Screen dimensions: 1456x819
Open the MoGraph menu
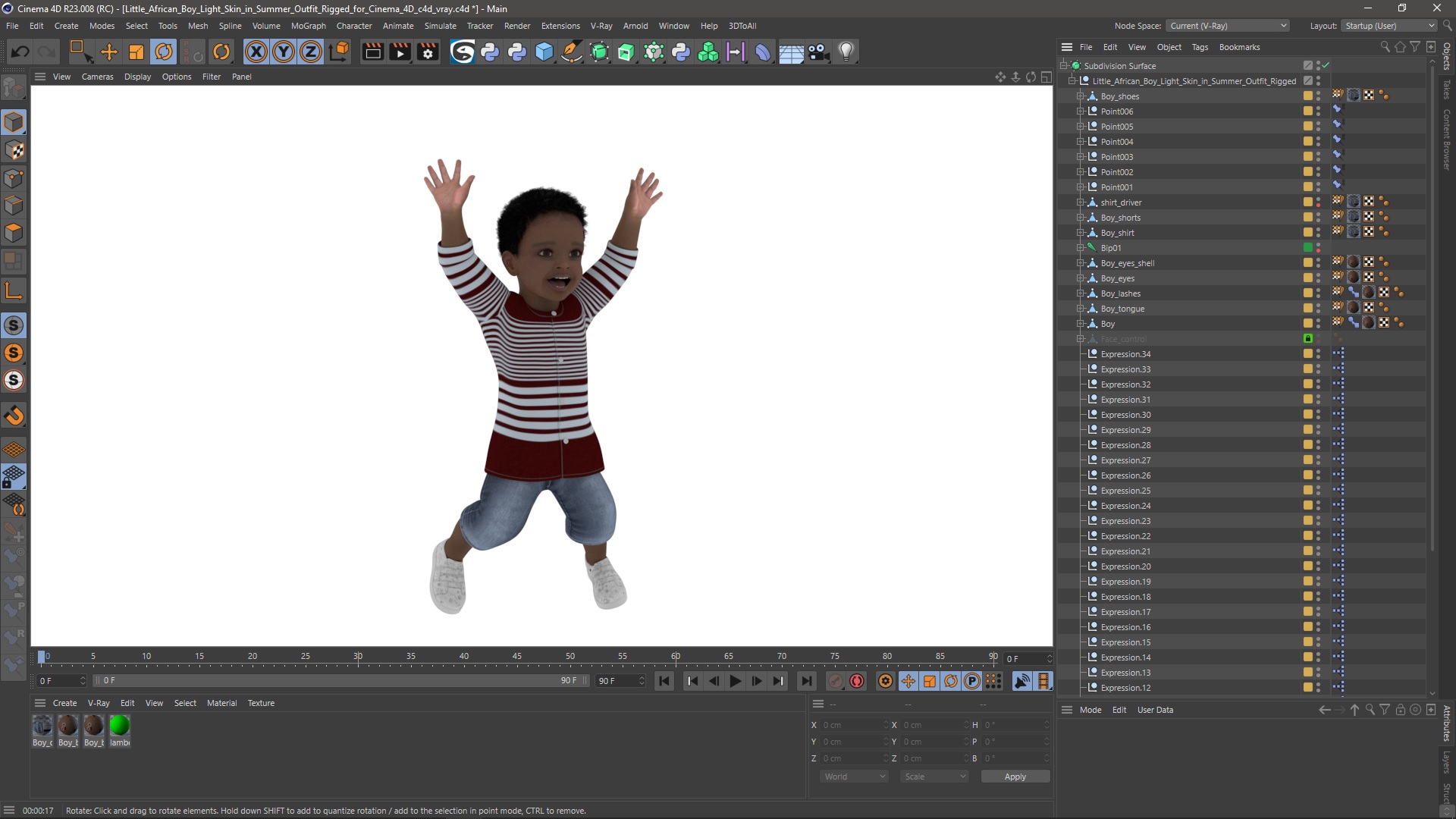[x=308, y=26]
